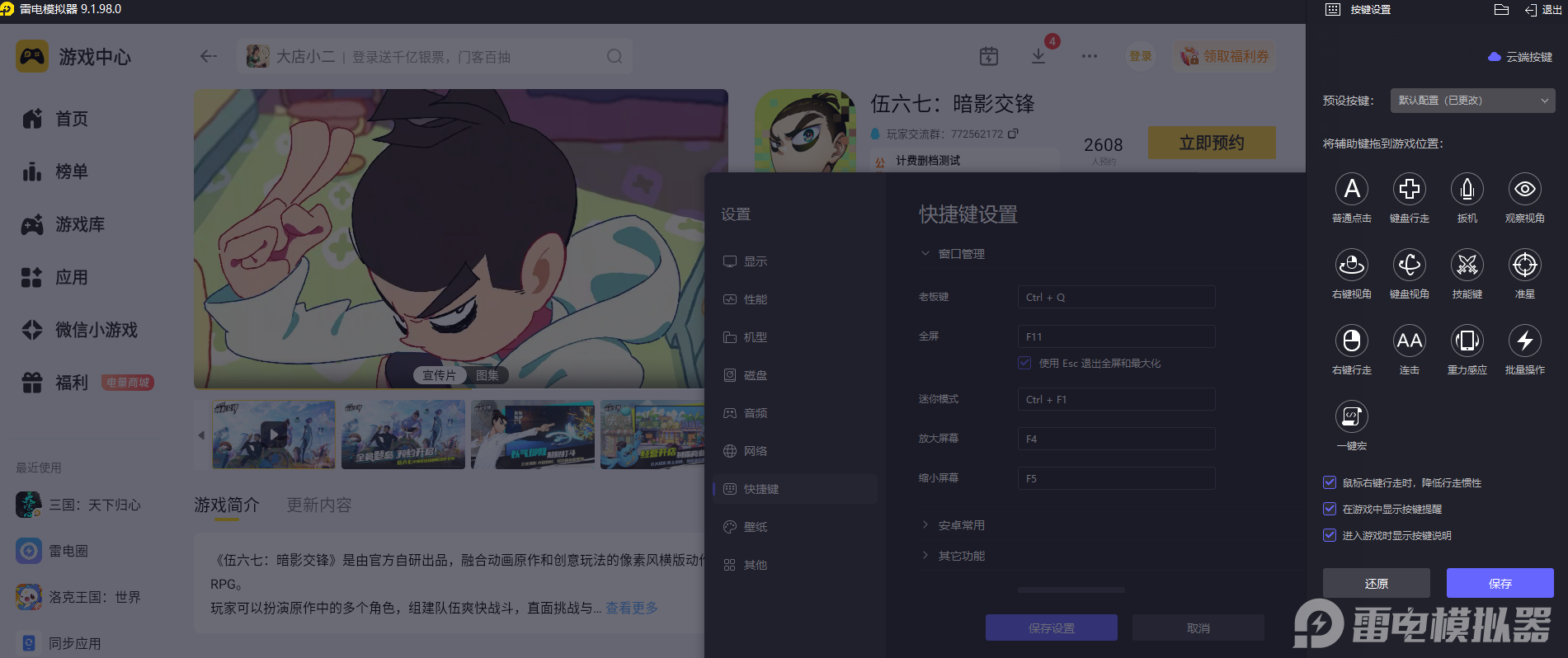Click the 缩小屏幕 shortcut field showing F5

coord(1116,478)
